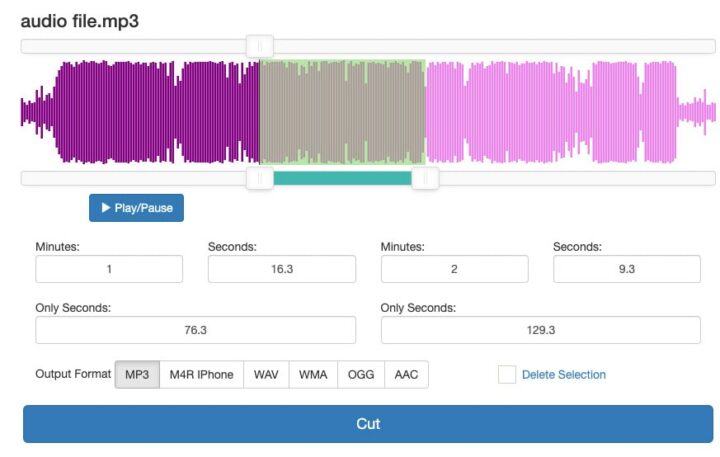
Task: Click the start Minutes input field
Action: tap(109, 269)
